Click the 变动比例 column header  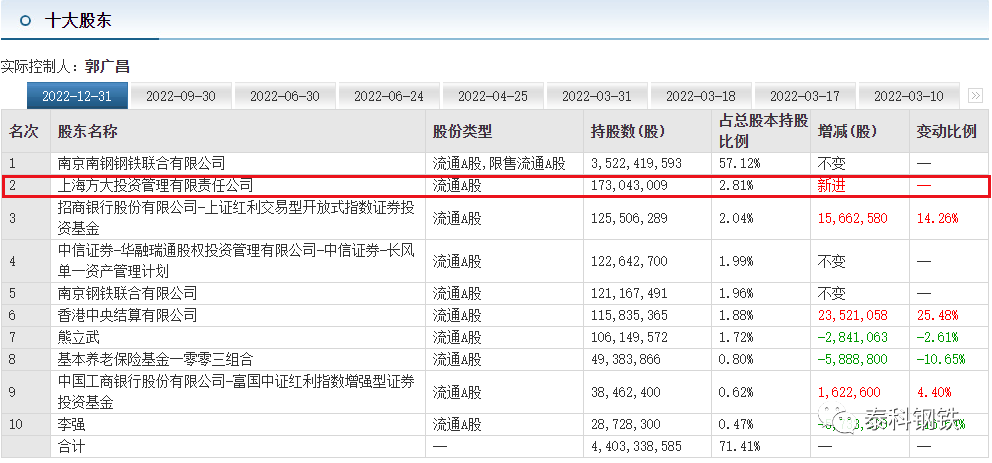pyautogui.click(x=946, y=132)
